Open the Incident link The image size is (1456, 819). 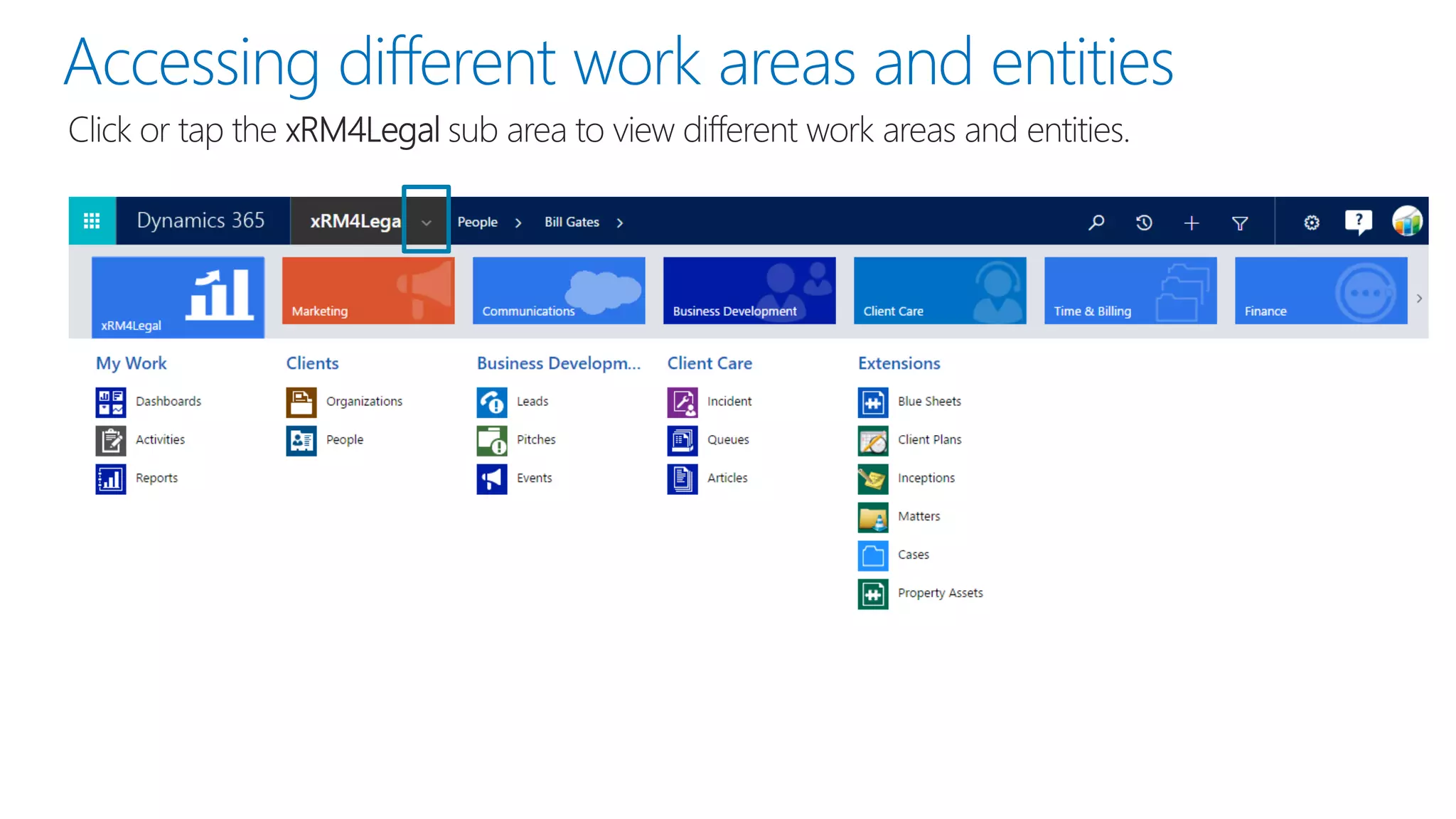click(x=729, y=402)
